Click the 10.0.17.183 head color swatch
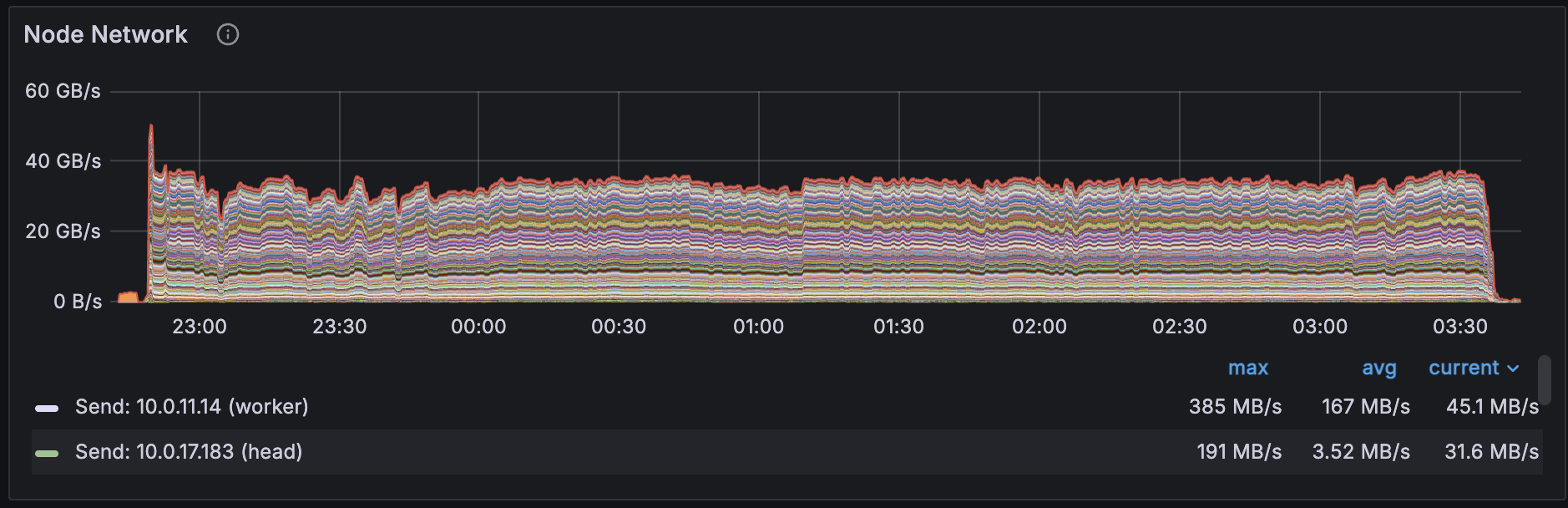The width and height of the screenshot is (1568, 508). click(x=47, y=454)
